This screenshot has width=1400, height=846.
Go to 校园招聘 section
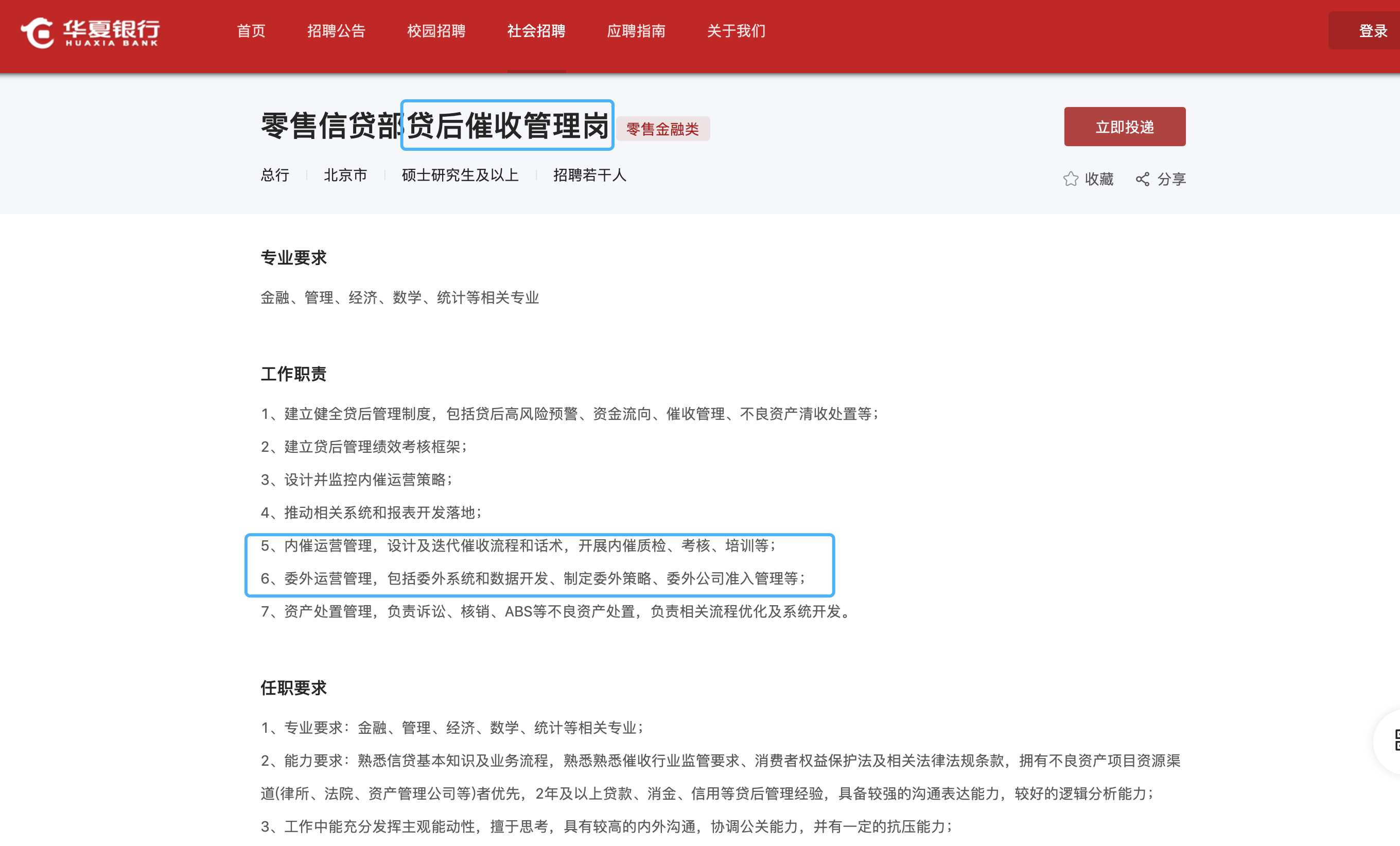click(436, 31)
